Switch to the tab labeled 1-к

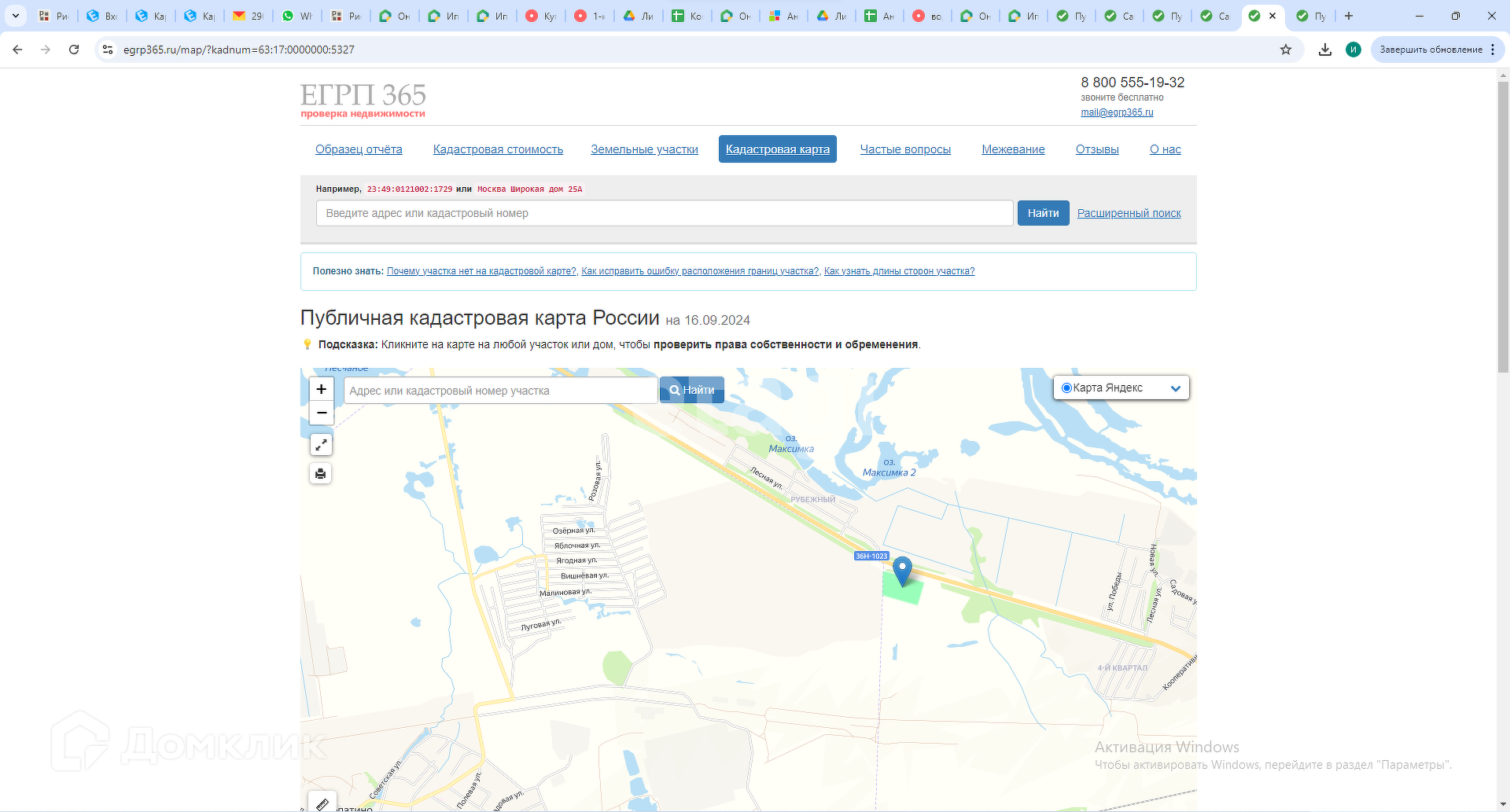pyautogui.click(x=588, y=16)
